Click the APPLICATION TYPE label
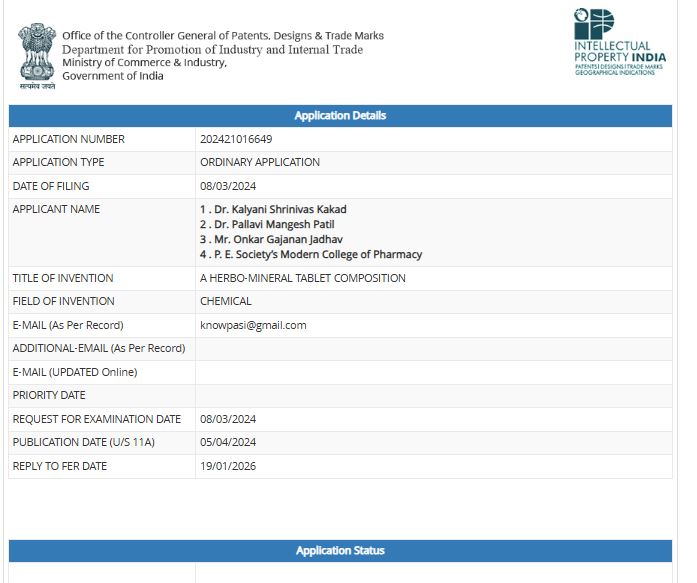 58,162
